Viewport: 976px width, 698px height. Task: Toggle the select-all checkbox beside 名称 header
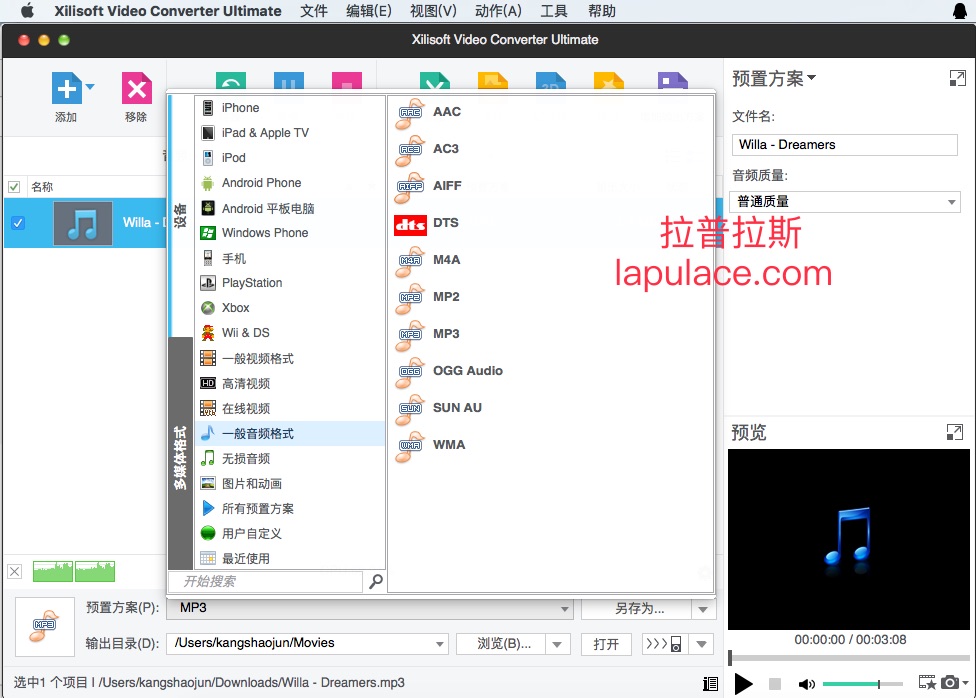tap(14, 187)
